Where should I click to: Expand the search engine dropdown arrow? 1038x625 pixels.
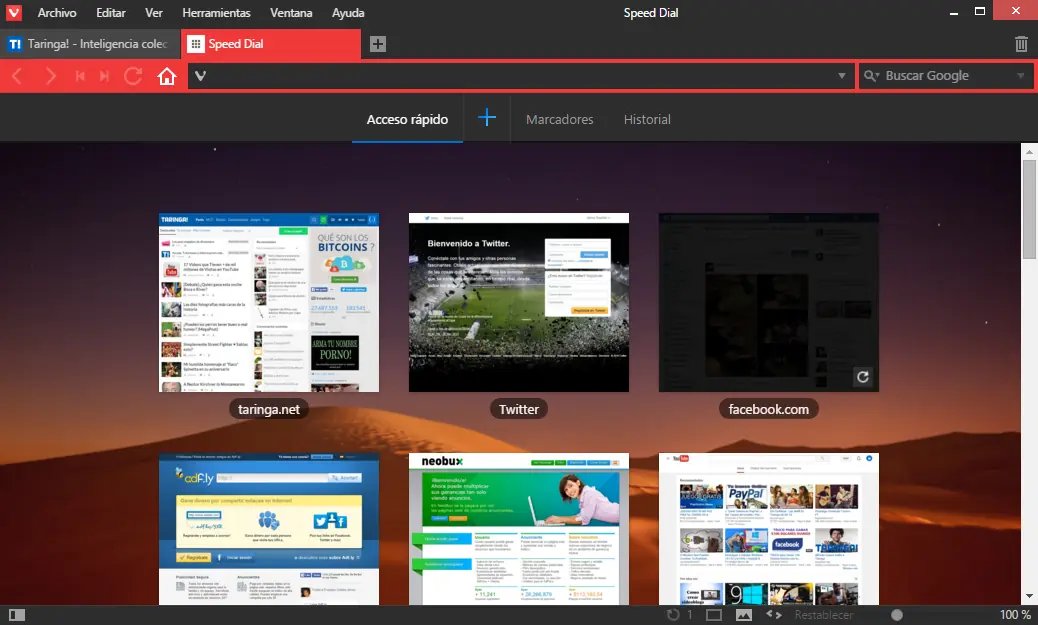[x=1020, y=76]
